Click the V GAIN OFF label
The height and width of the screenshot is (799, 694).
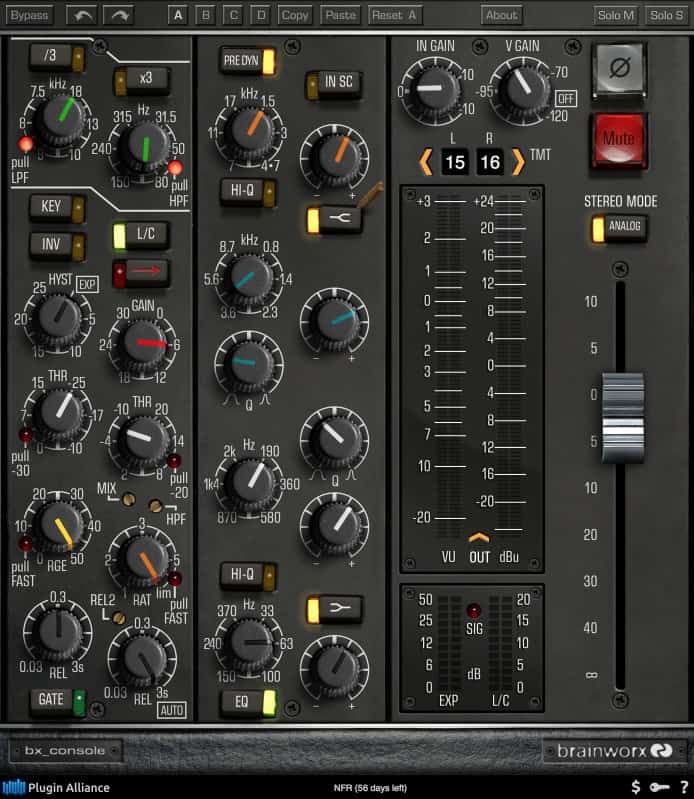[566, 98]
